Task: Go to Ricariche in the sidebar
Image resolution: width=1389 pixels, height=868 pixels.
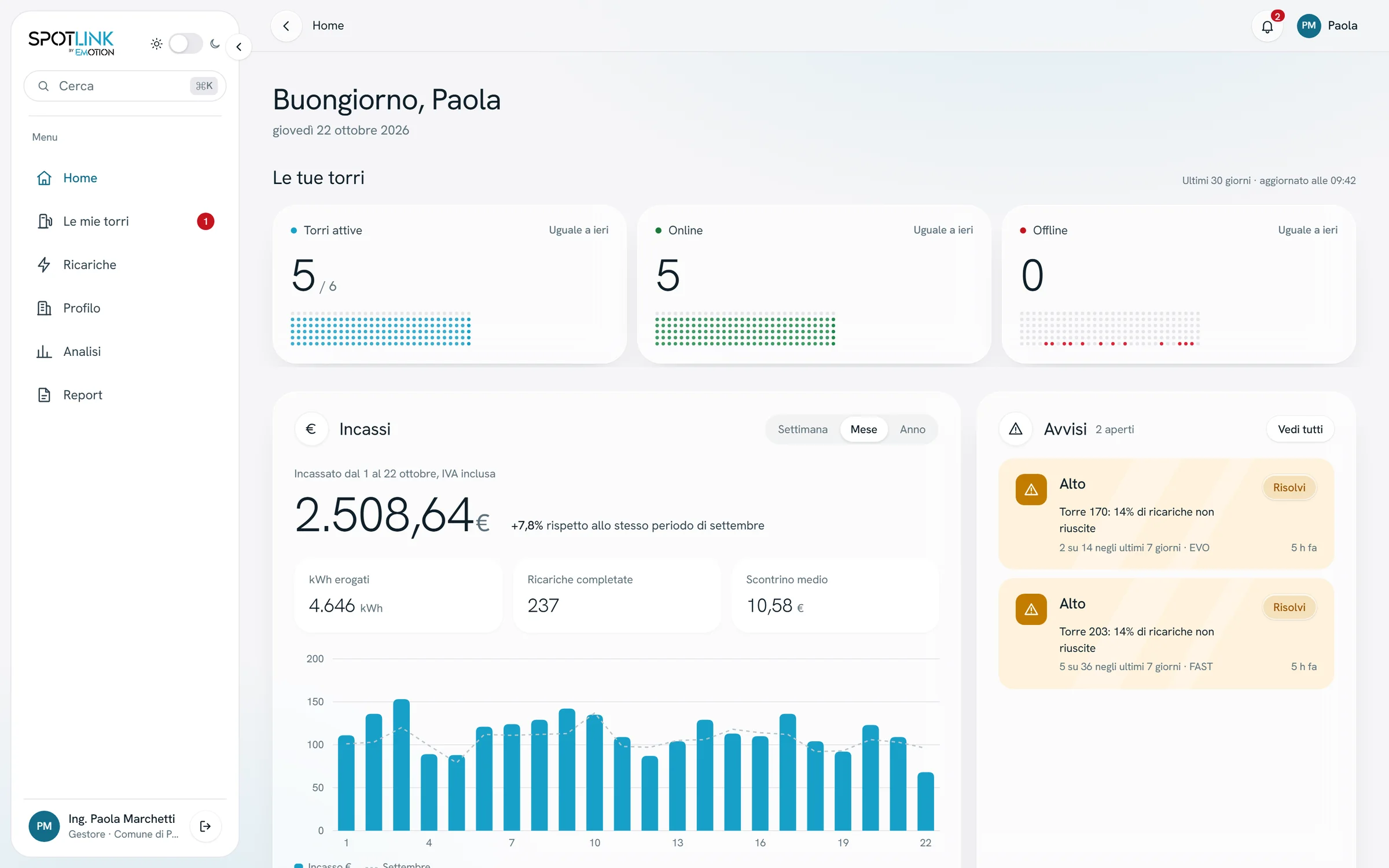Action: pyautogui.click(x=125, y=264)
